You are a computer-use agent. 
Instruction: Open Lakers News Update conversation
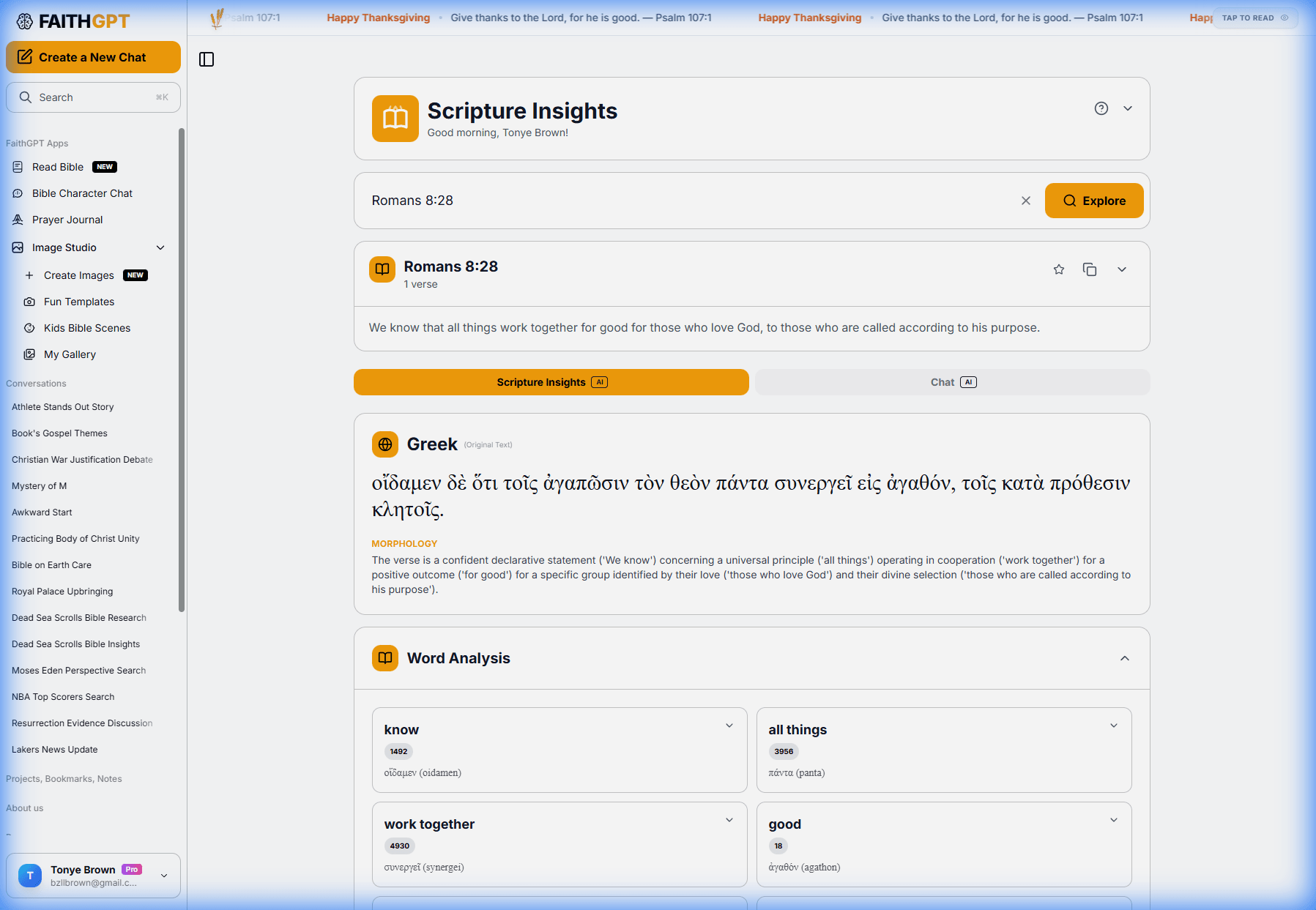coord(54,750)
